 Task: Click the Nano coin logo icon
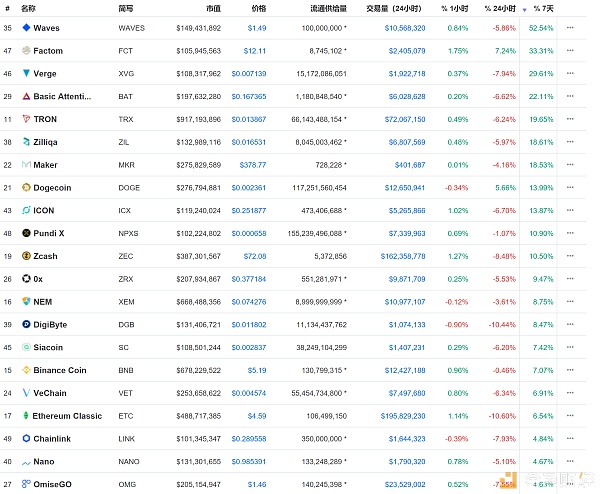pyautogui.click(x=26, y=462)
